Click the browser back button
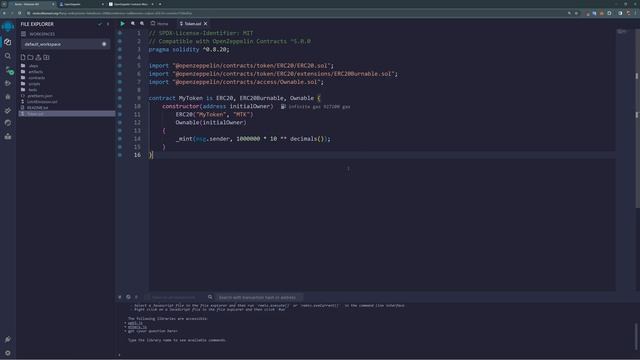The width and height of the screenshot is (640, 360). pos(4,13)
